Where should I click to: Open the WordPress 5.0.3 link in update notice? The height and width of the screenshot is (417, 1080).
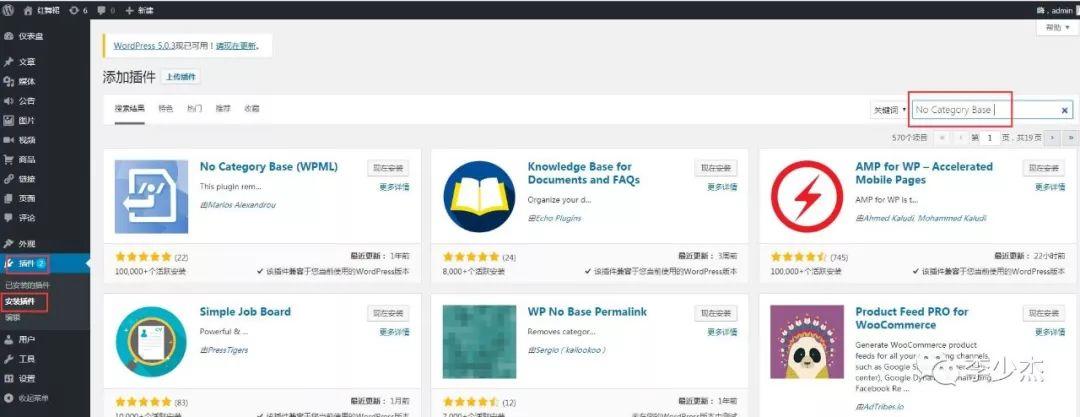point(144,45)
